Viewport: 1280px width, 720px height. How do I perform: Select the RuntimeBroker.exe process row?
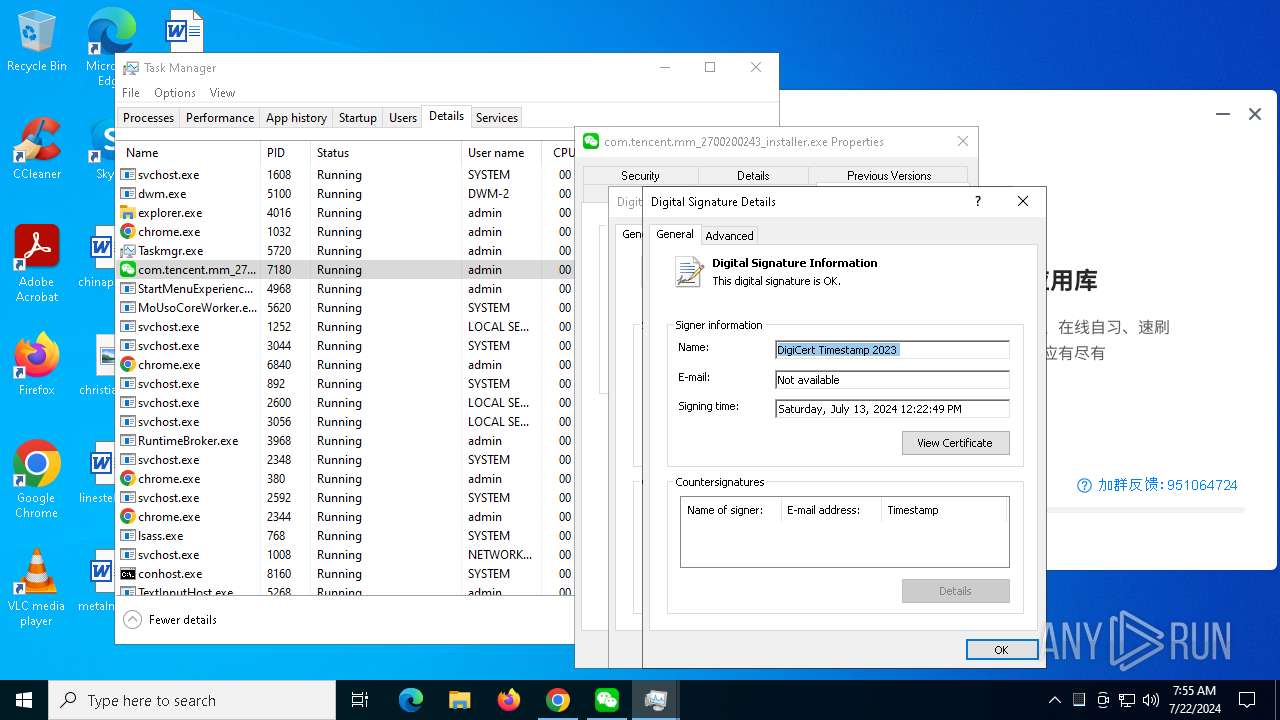(345, 441)
